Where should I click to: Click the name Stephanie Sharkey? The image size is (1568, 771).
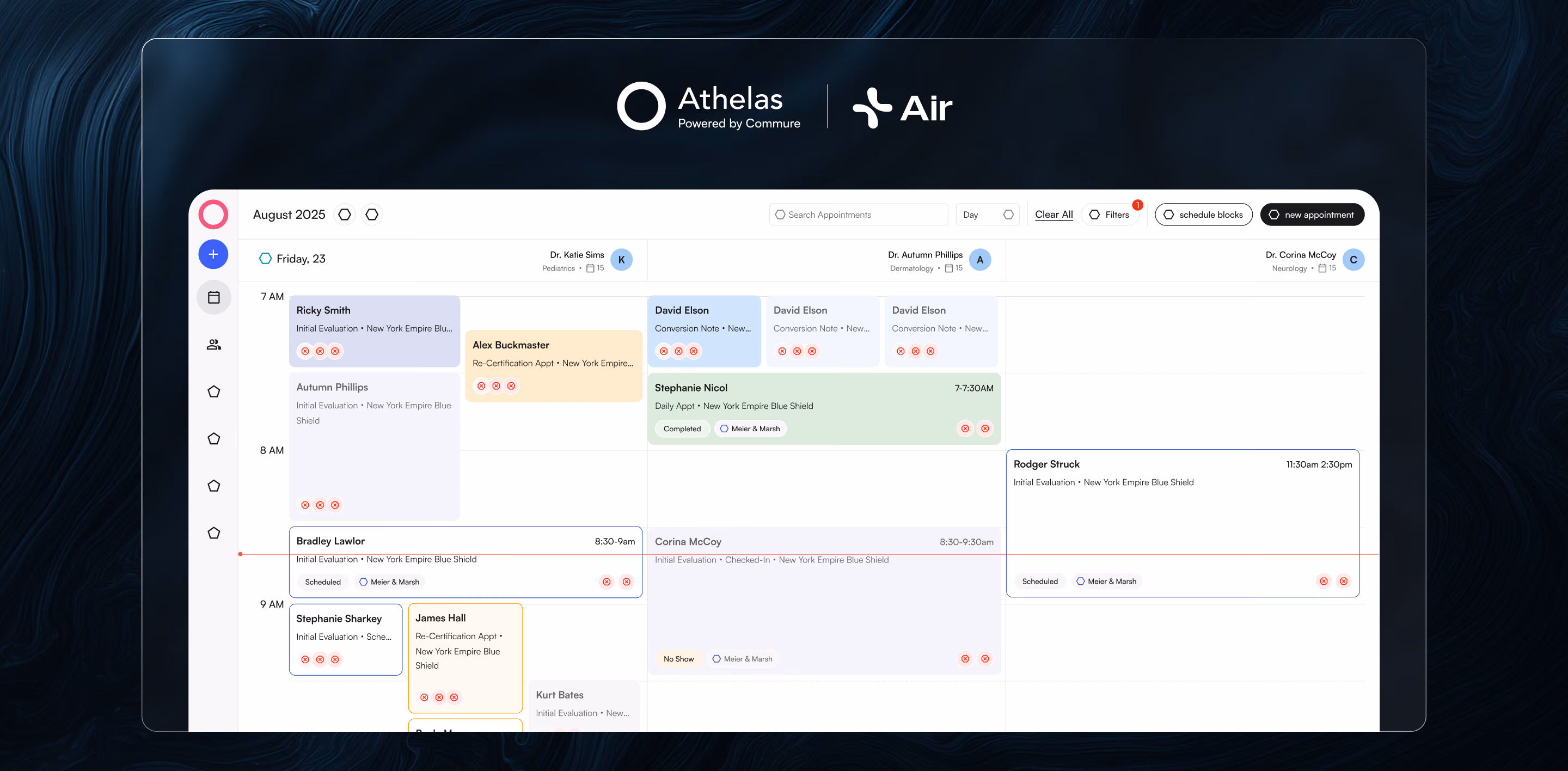point(339,618)
